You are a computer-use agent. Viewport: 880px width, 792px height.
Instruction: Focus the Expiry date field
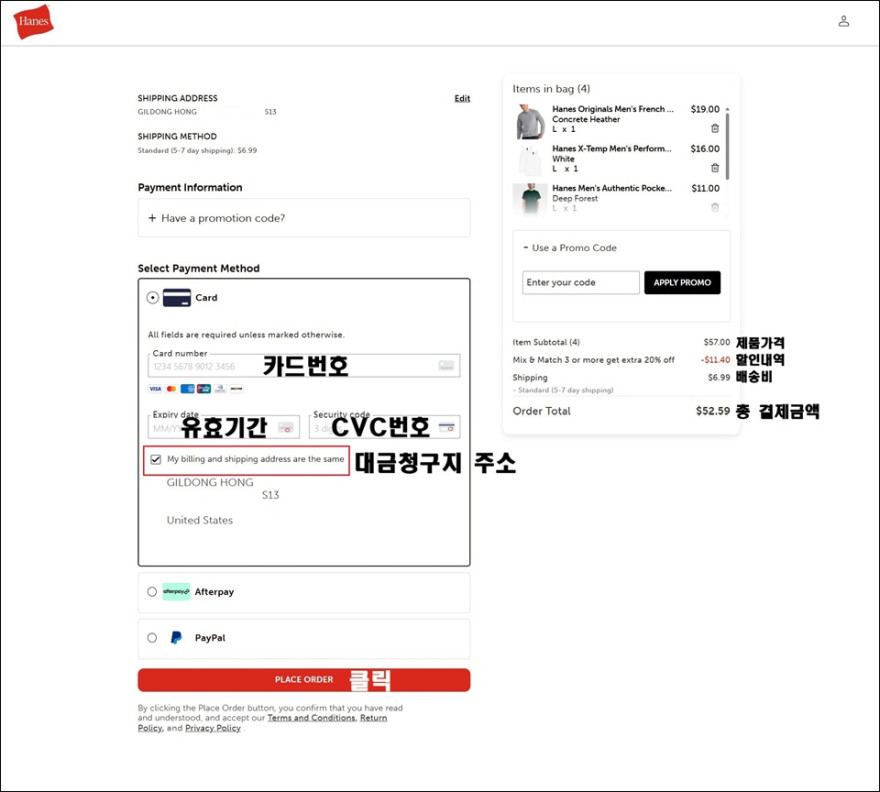click(x=223, y=427)
